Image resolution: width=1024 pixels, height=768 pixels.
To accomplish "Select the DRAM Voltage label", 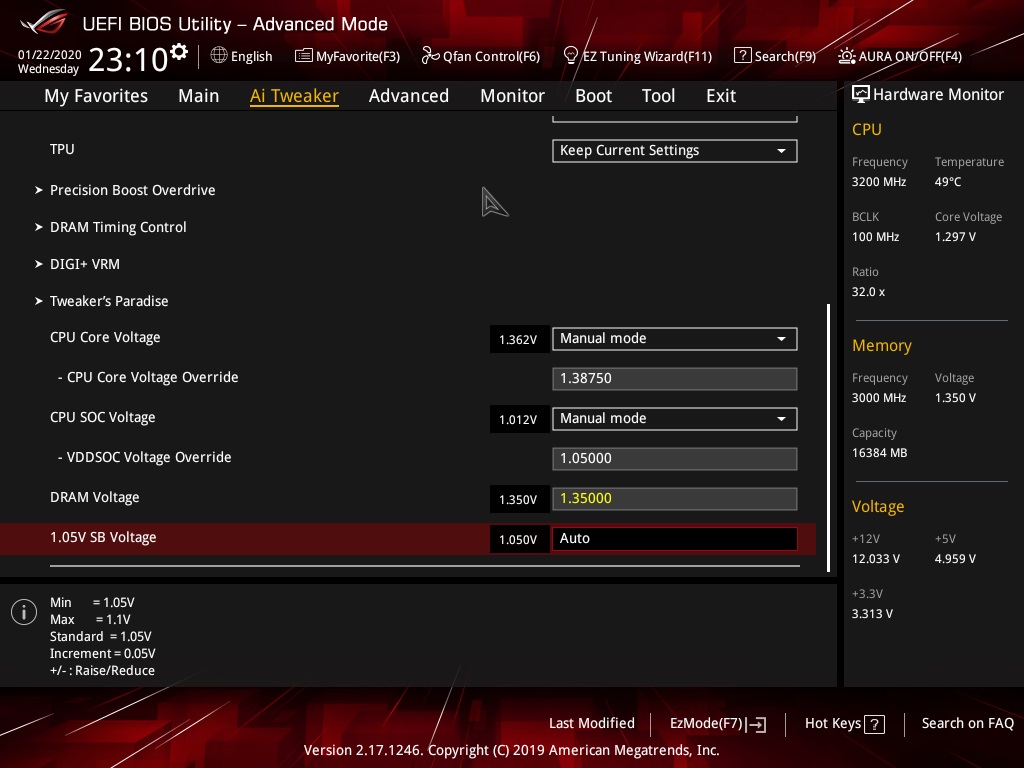I will [95, 498].
